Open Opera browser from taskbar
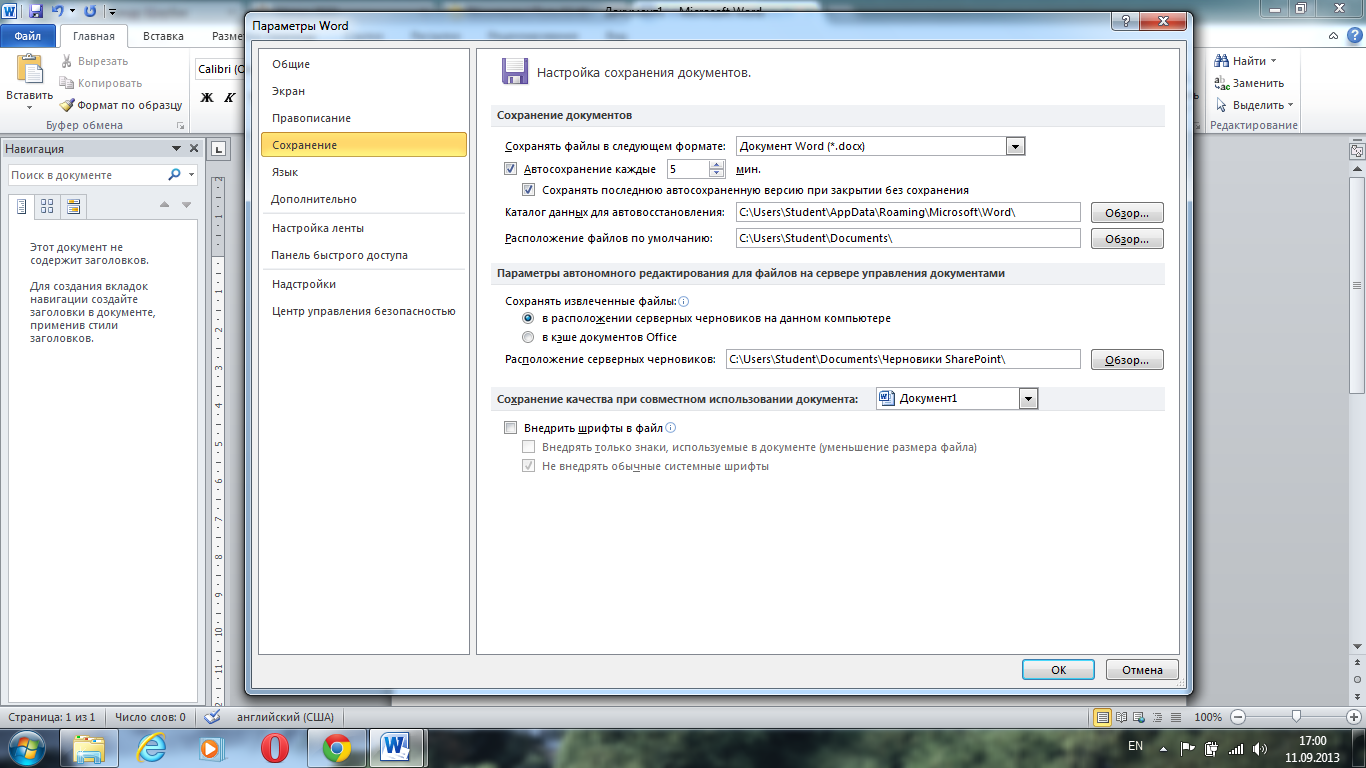The height and width of the screenshot is (768, 1366). point(275,747)
